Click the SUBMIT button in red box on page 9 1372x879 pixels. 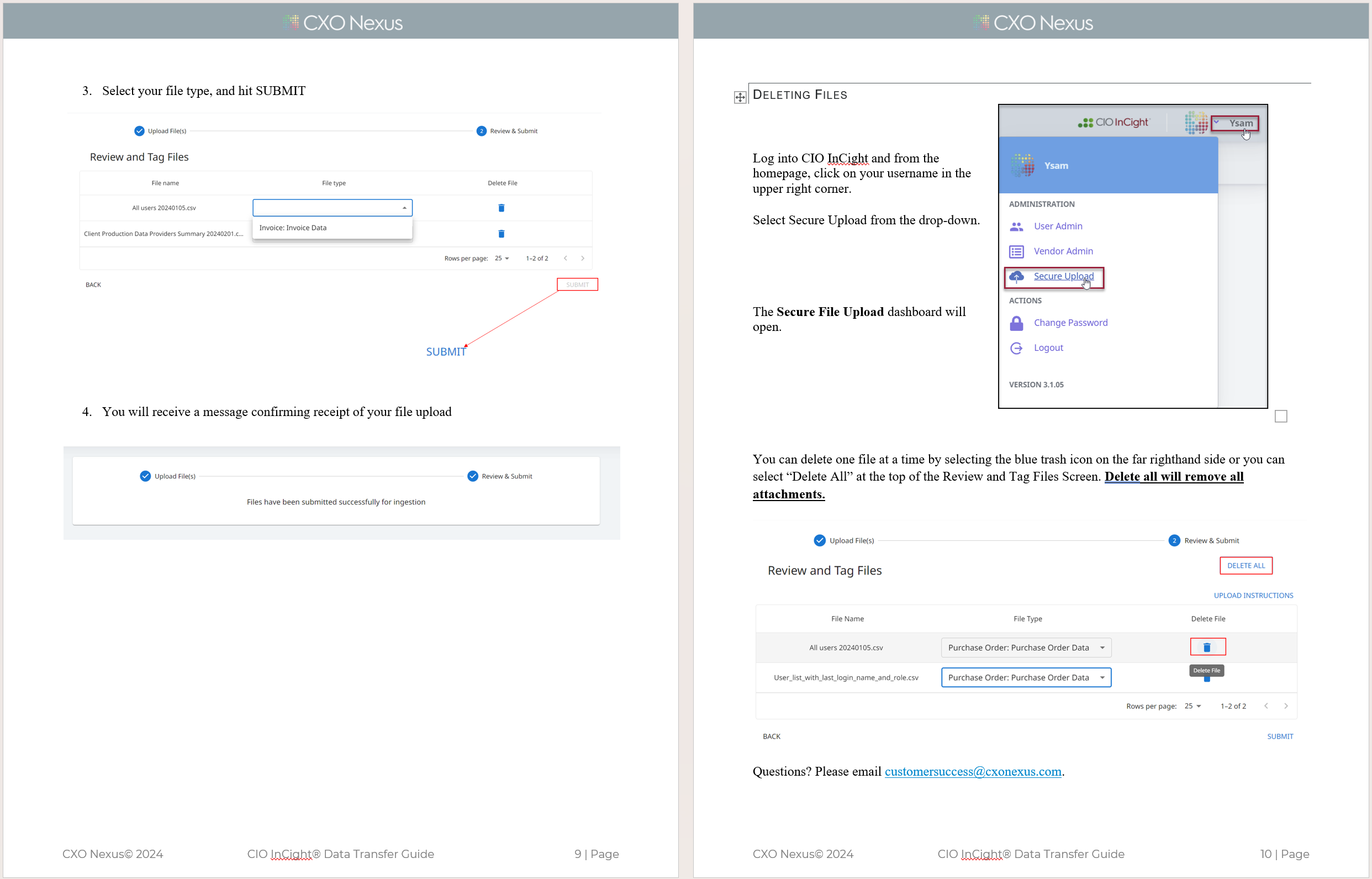[x=577, y=284]
